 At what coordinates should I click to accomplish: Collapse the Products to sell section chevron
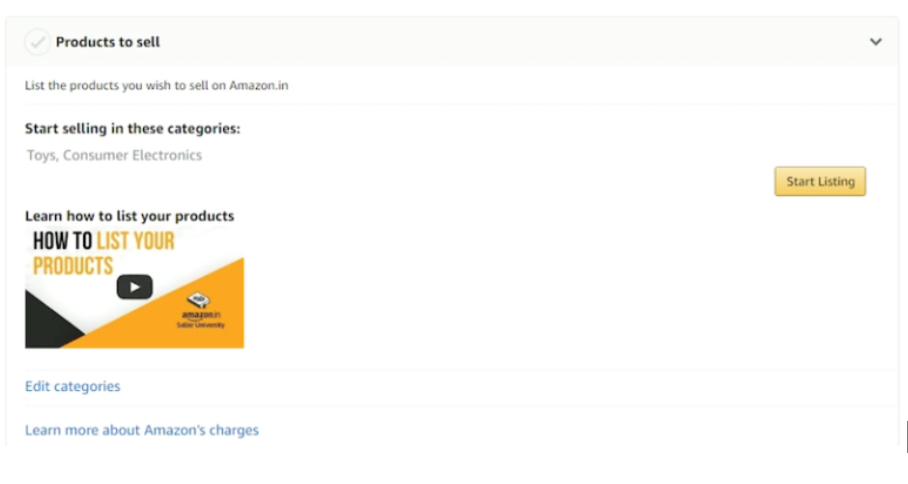tap(876, 42)
